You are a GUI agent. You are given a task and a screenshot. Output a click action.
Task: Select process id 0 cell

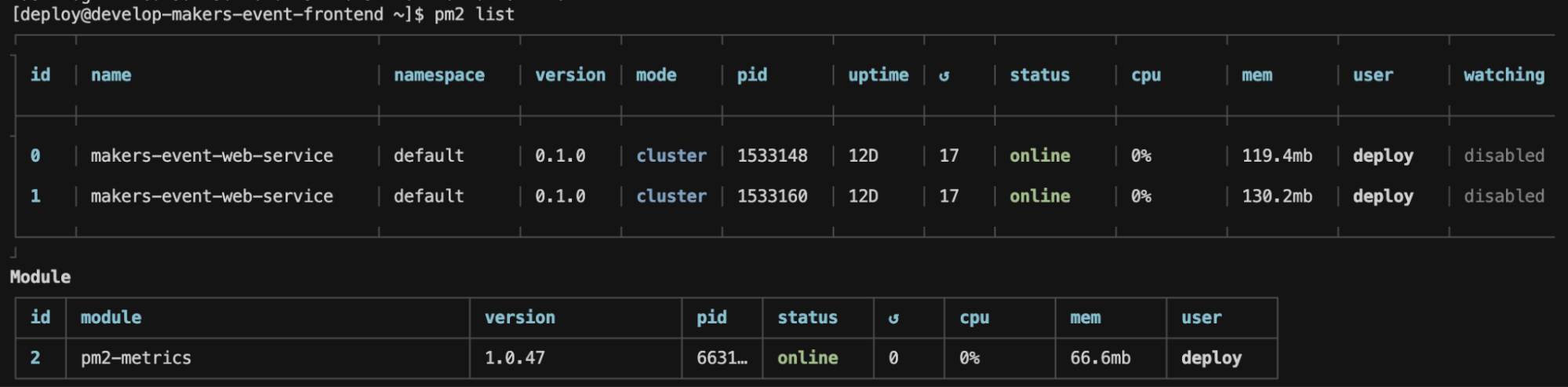tap(35, 156)
